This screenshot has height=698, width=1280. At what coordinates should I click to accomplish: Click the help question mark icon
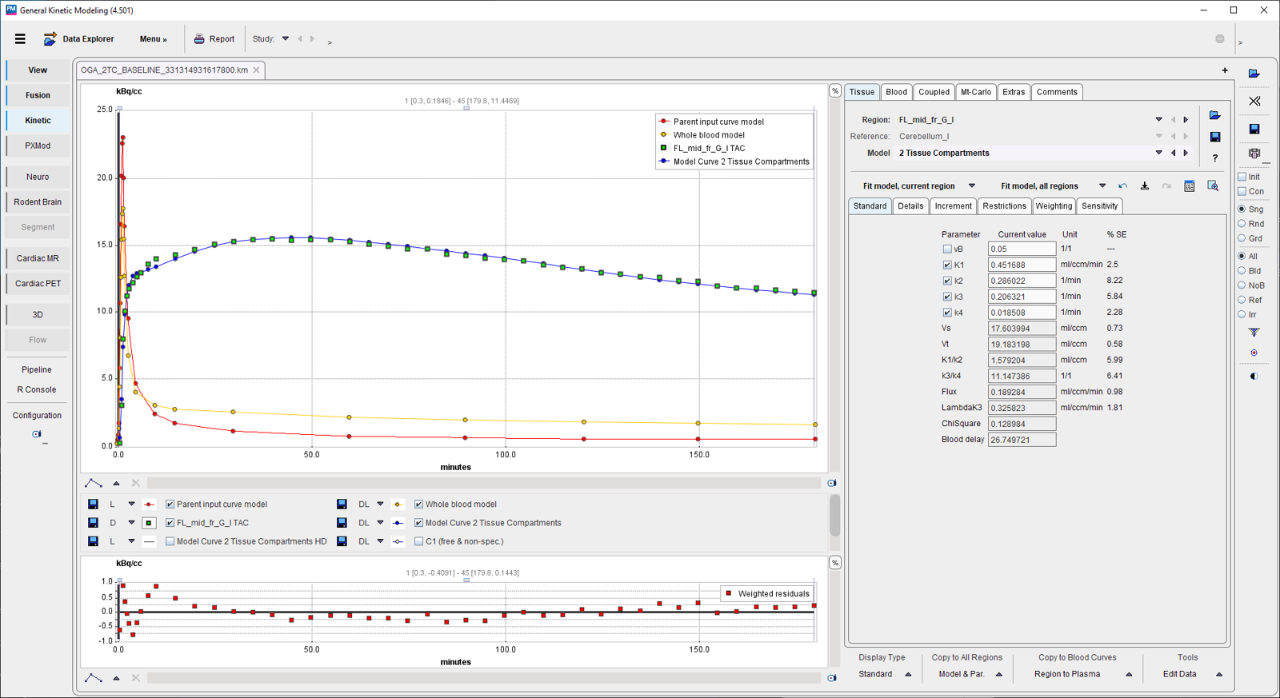click(x=1214, y=158)
